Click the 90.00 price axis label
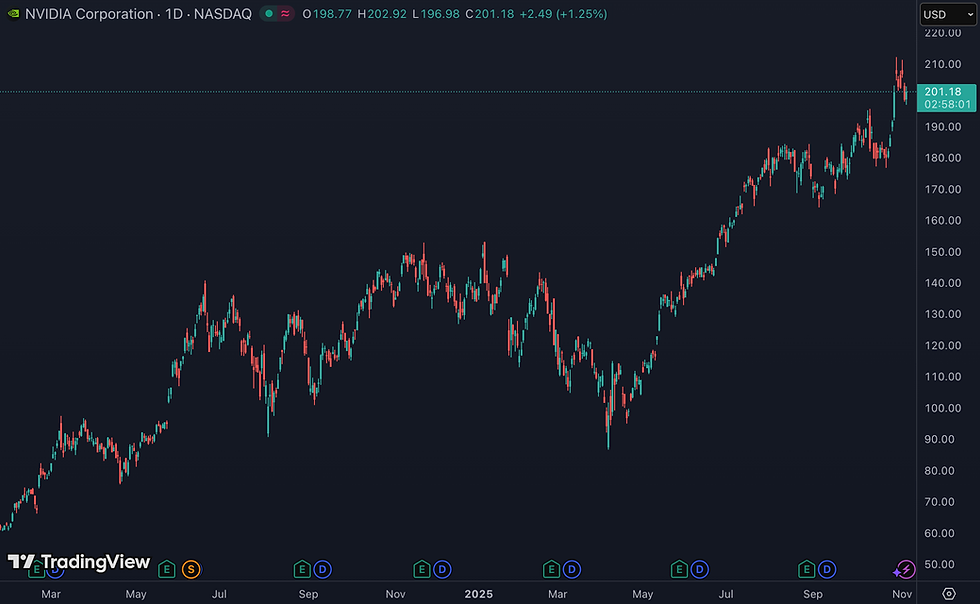The width and height of the screenshot is (980, 604). click(x=939, y=439)
